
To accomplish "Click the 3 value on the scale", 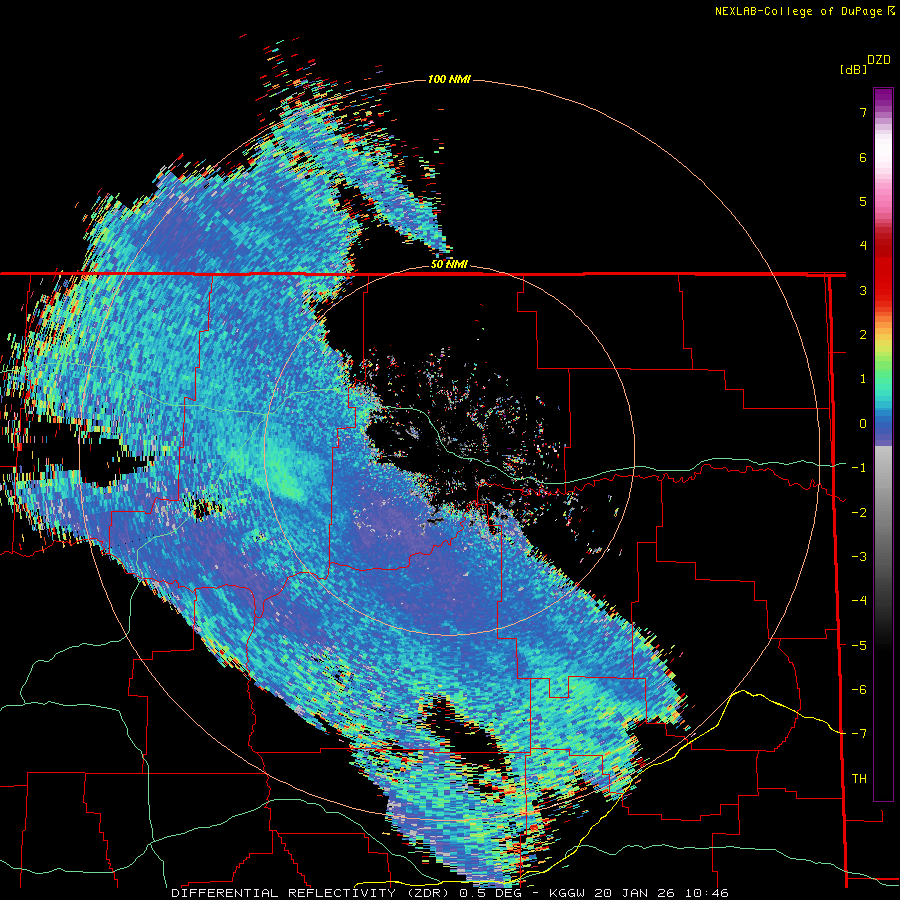I will click(863, 290).
